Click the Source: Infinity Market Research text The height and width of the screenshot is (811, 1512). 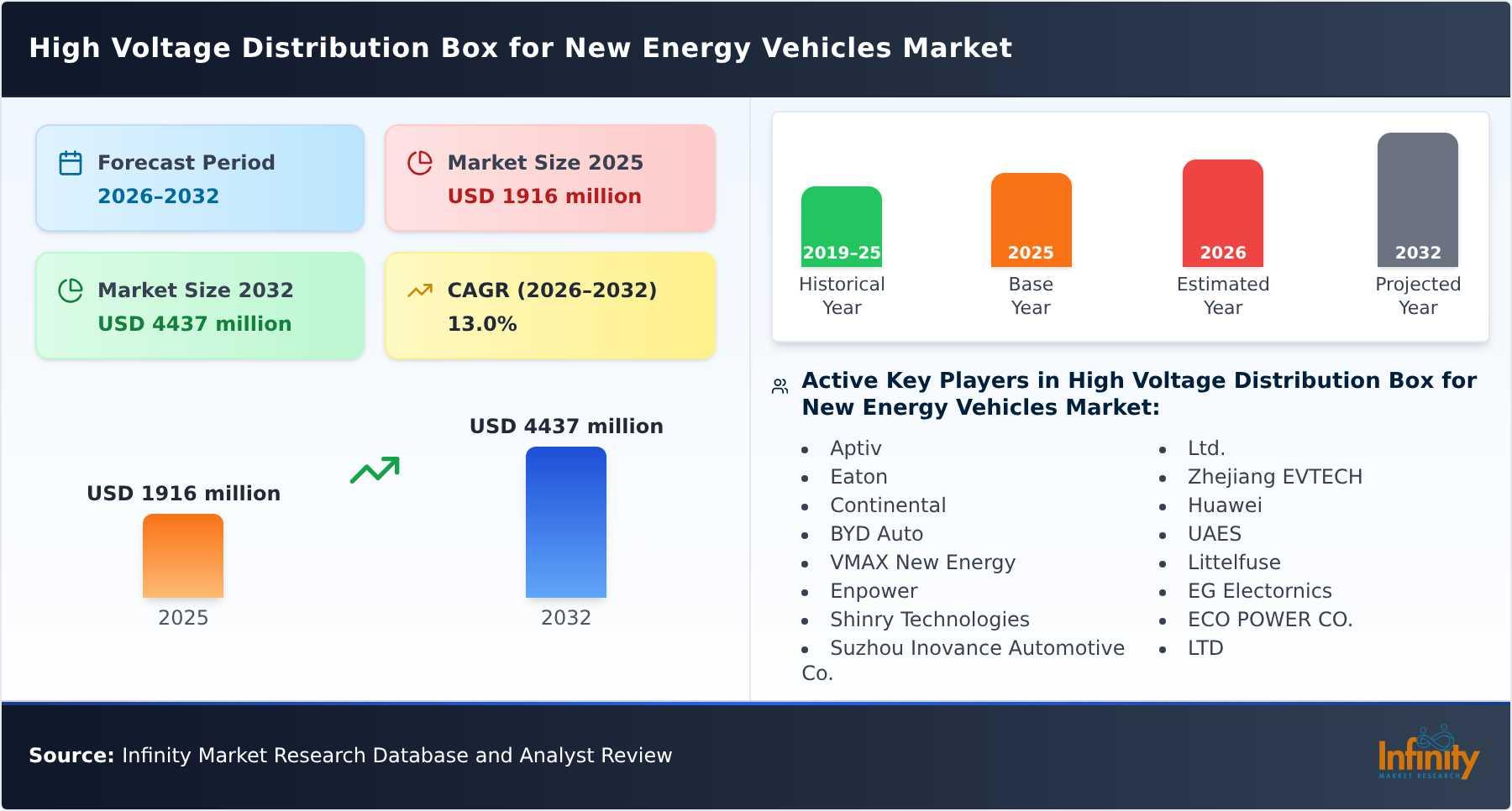coord(350,756)
